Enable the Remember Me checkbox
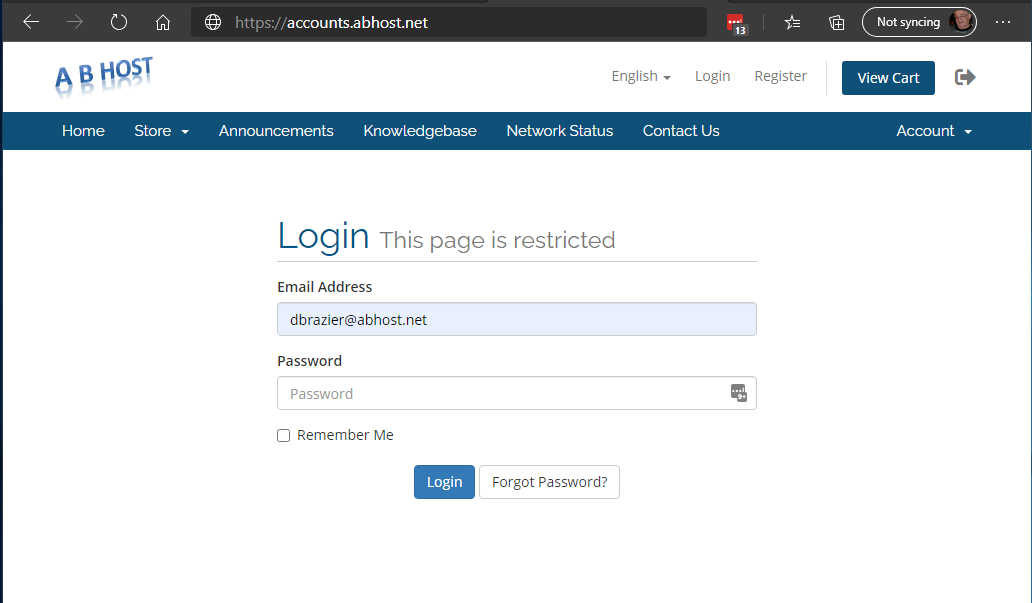The image size is (1032, 603). (x=284, y=436)
